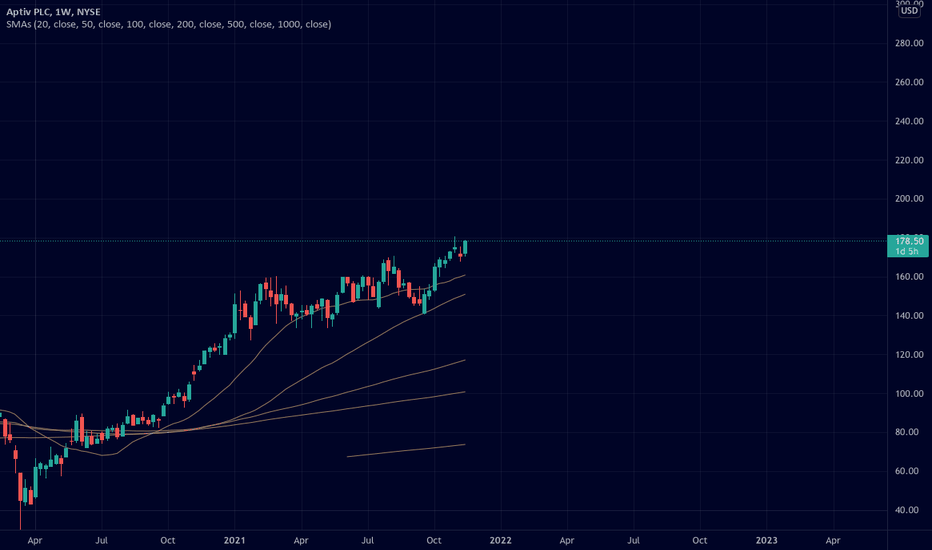Click the 40.00 price axis label
Screen dimensions: 932x550
[x=909, y=510]
